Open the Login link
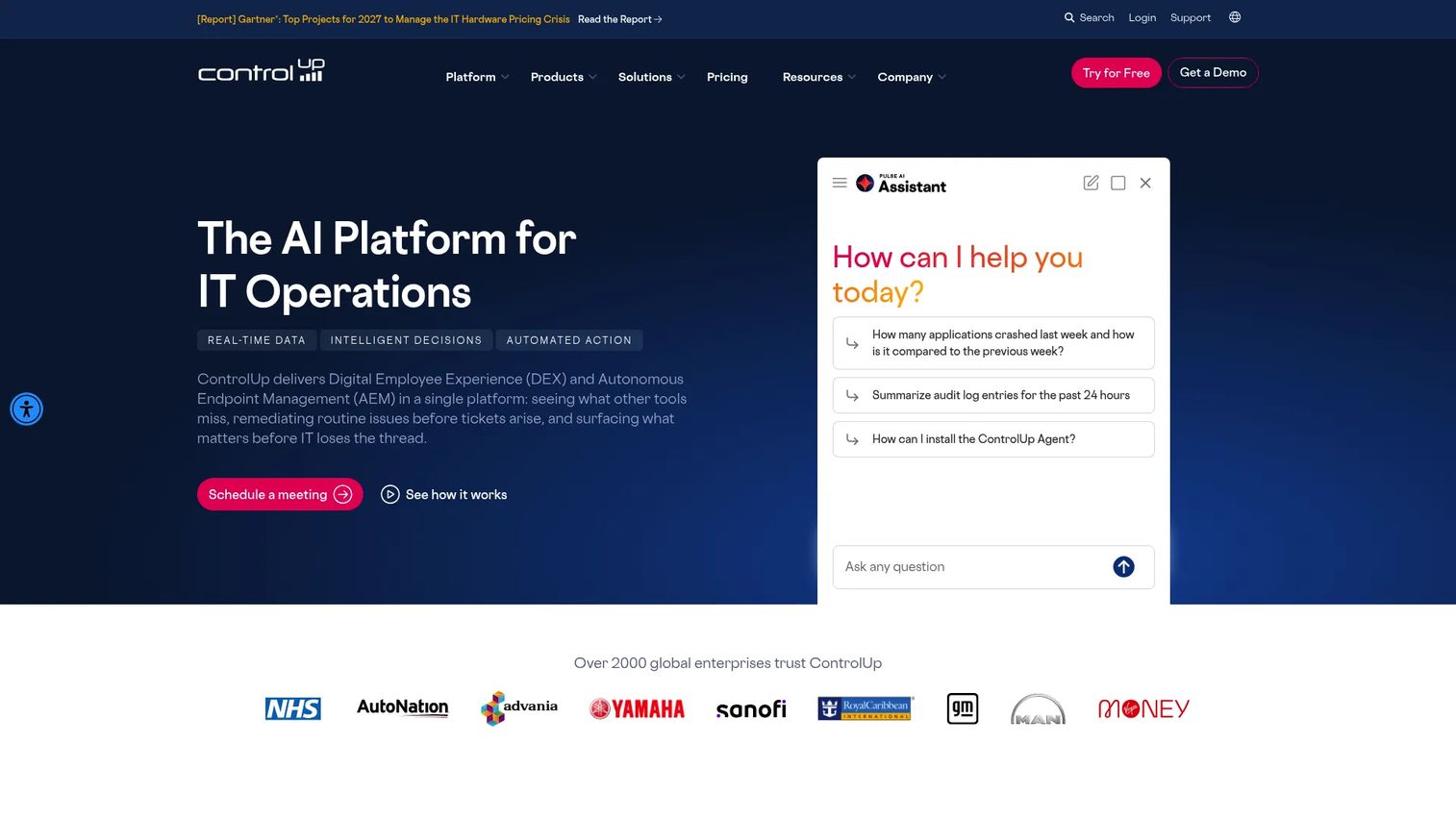 pyautogui.click(x=1142, y=17)
